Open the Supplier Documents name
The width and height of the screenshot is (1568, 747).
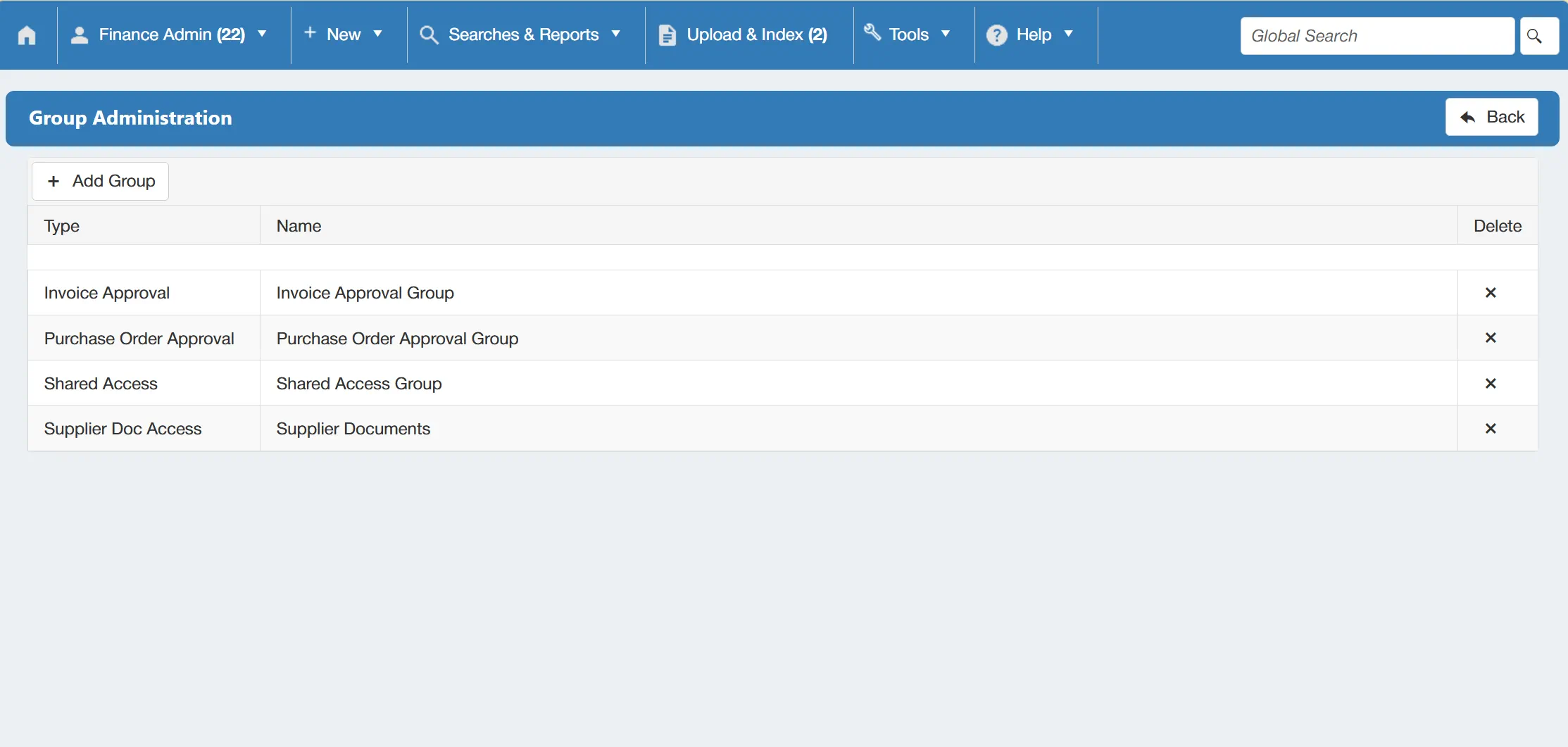point(353,429)
